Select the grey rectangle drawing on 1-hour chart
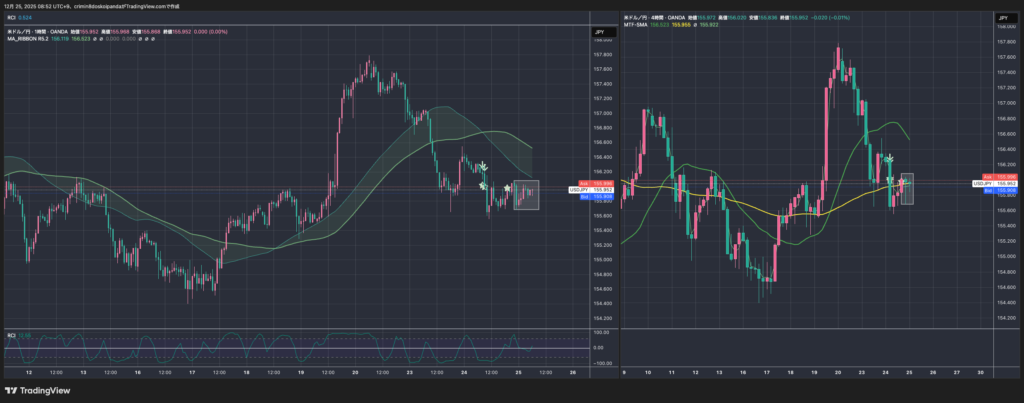Screen dimensions: 1024x403 526,195
